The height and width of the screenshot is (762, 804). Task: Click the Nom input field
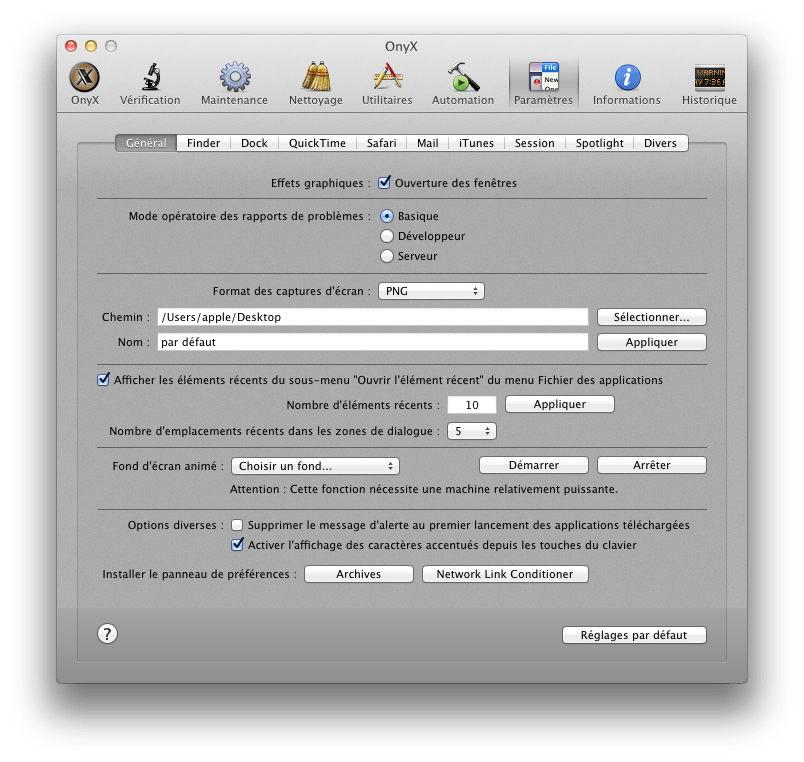pyautogui.click(x=373, y=342)
